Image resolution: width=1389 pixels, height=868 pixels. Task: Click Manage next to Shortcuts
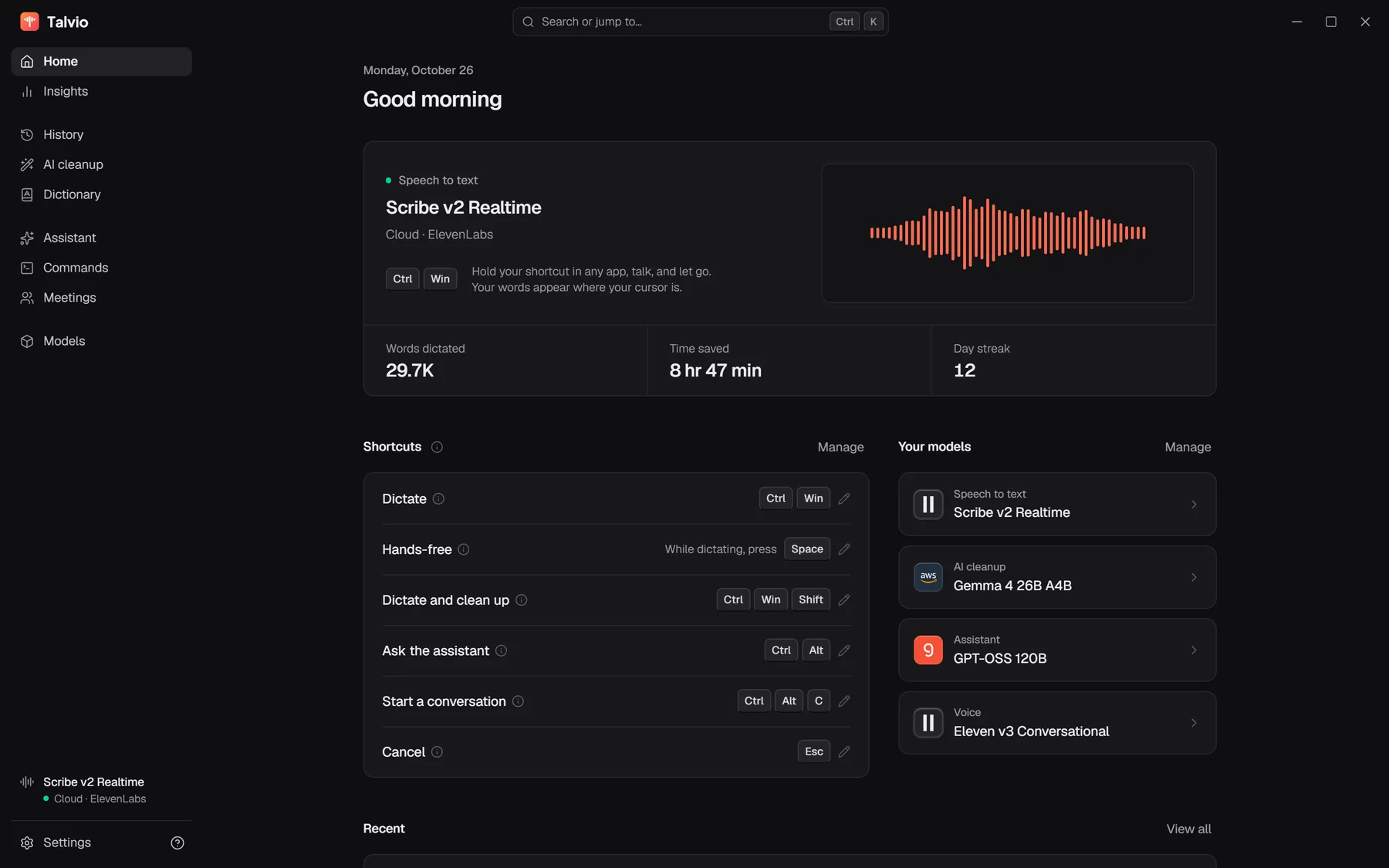click(x=840, y=447)
